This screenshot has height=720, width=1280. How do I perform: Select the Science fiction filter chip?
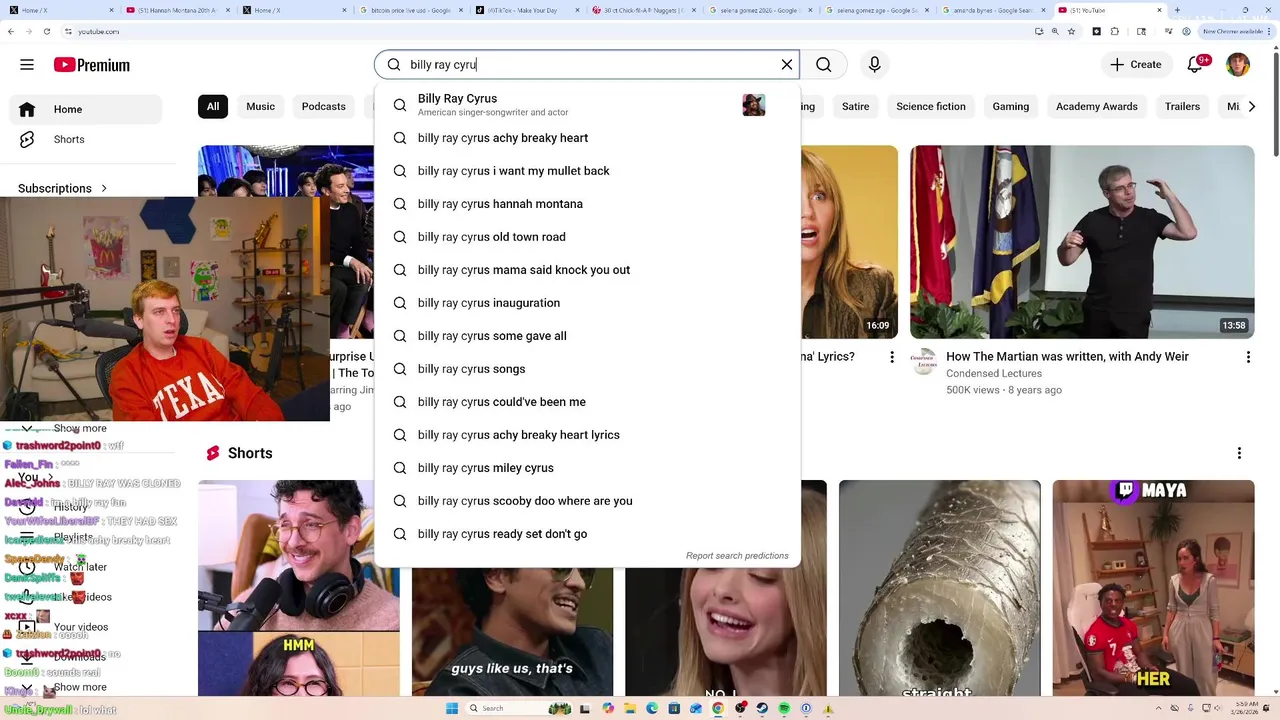(931, 106)
